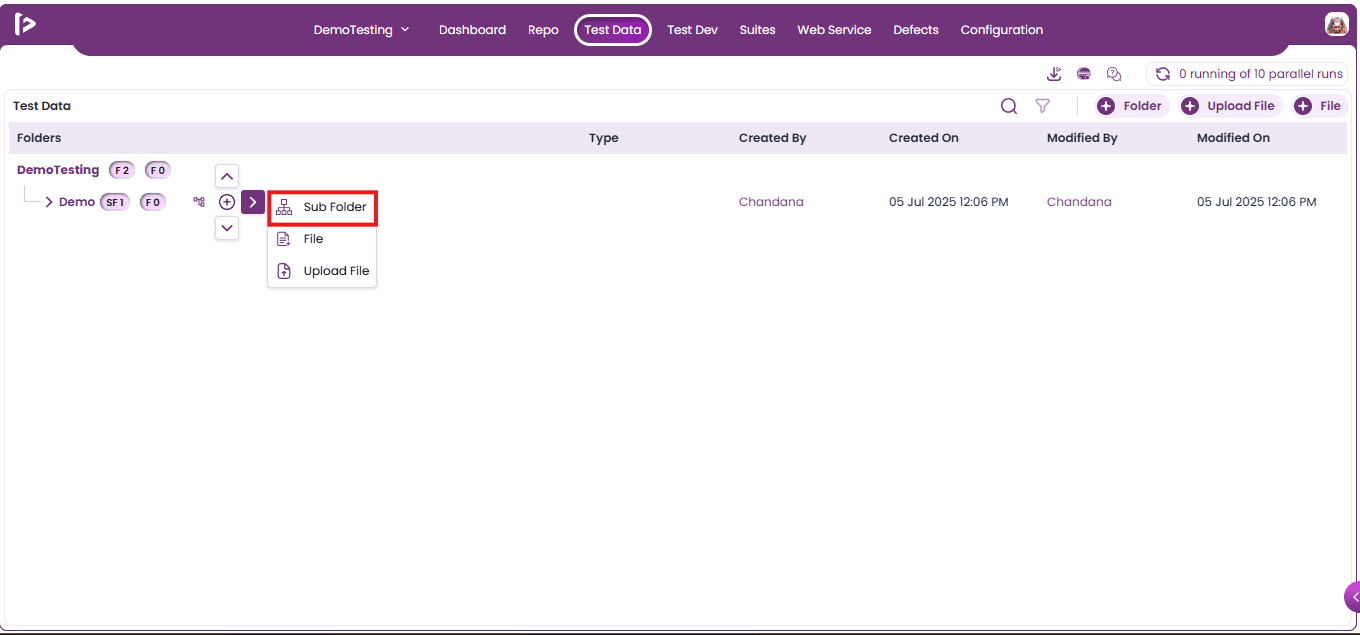Select the DemoTesting root folder
Viewport: 1360px width, 635px height.
point(58,170)
